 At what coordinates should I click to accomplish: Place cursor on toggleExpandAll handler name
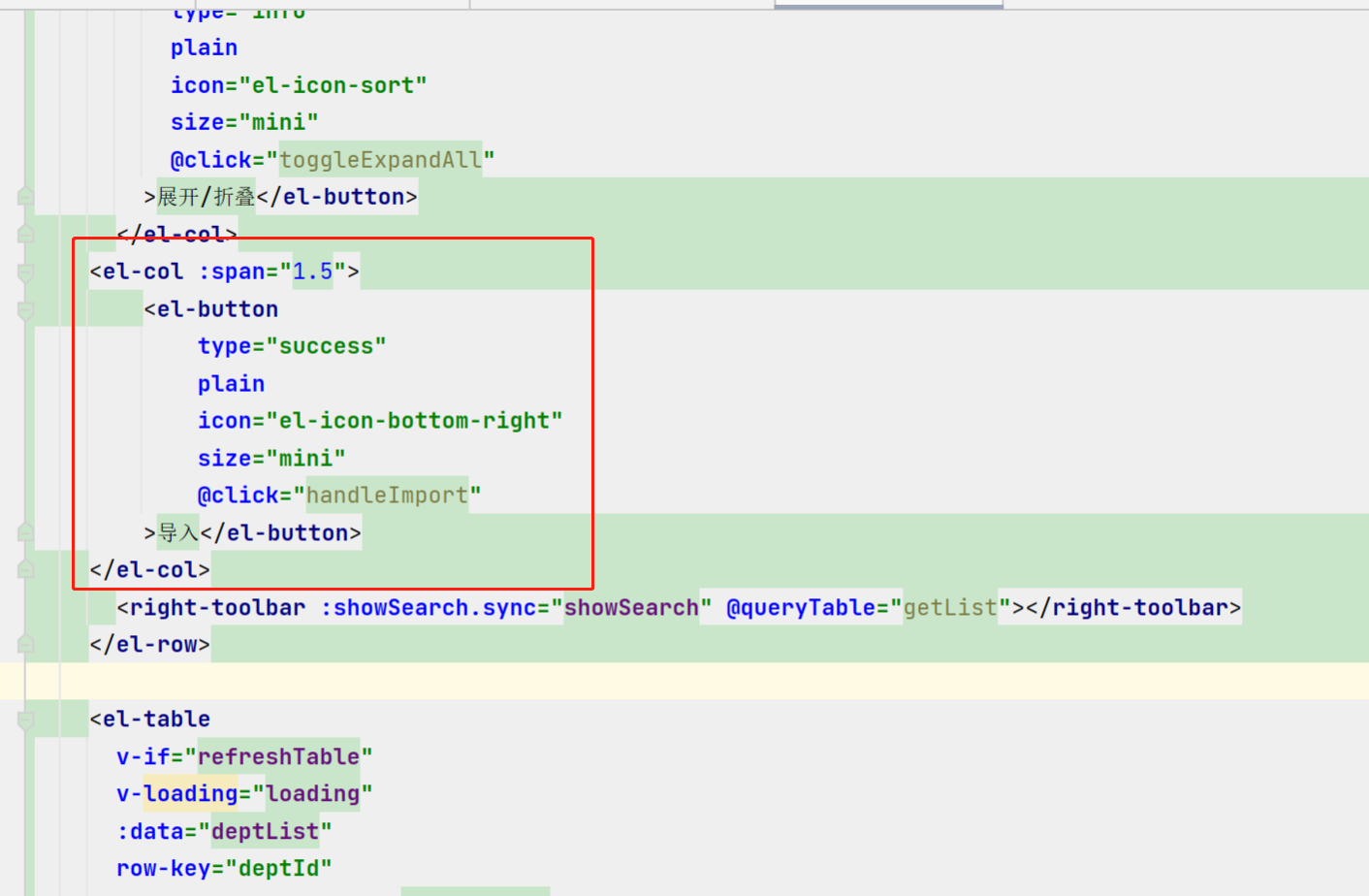(x=380, y=160)
